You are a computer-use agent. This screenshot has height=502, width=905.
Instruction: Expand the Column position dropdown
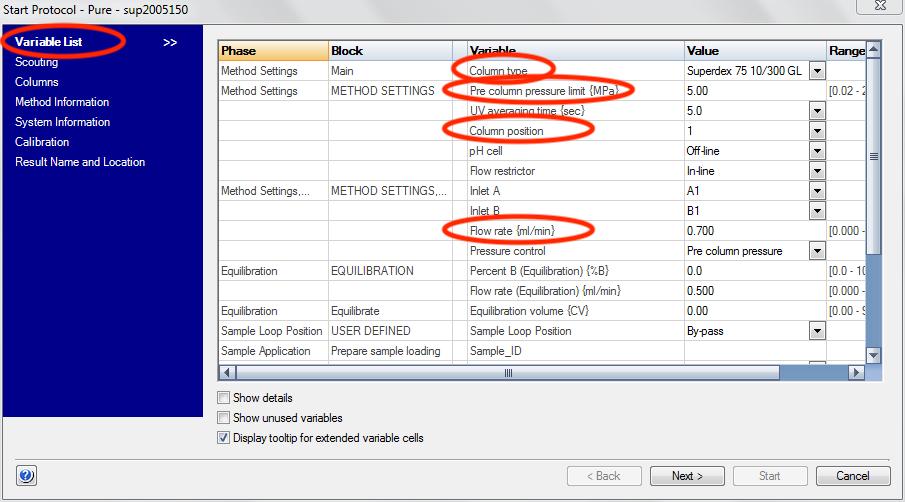(817, 131)
